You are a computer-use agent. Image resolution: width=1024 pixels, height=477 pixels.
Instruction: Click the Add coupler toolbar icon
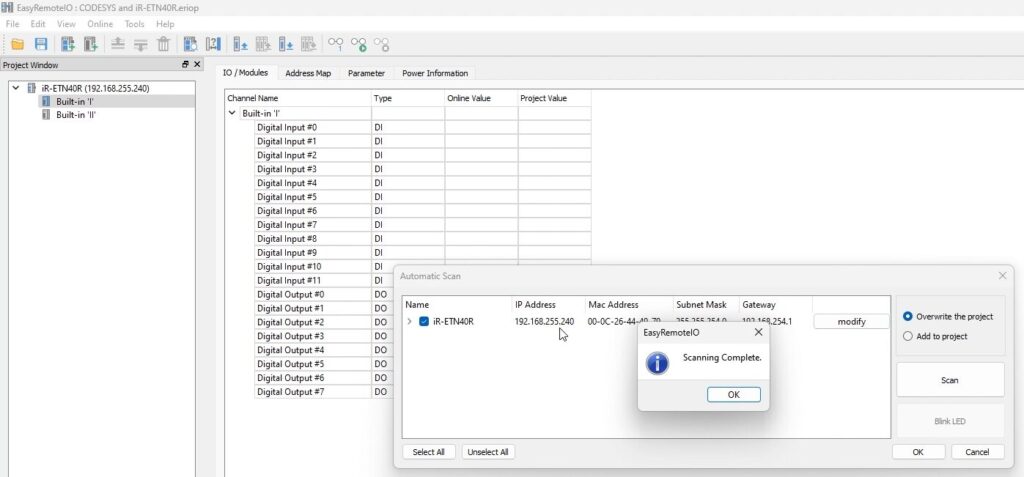click(68, 44)
